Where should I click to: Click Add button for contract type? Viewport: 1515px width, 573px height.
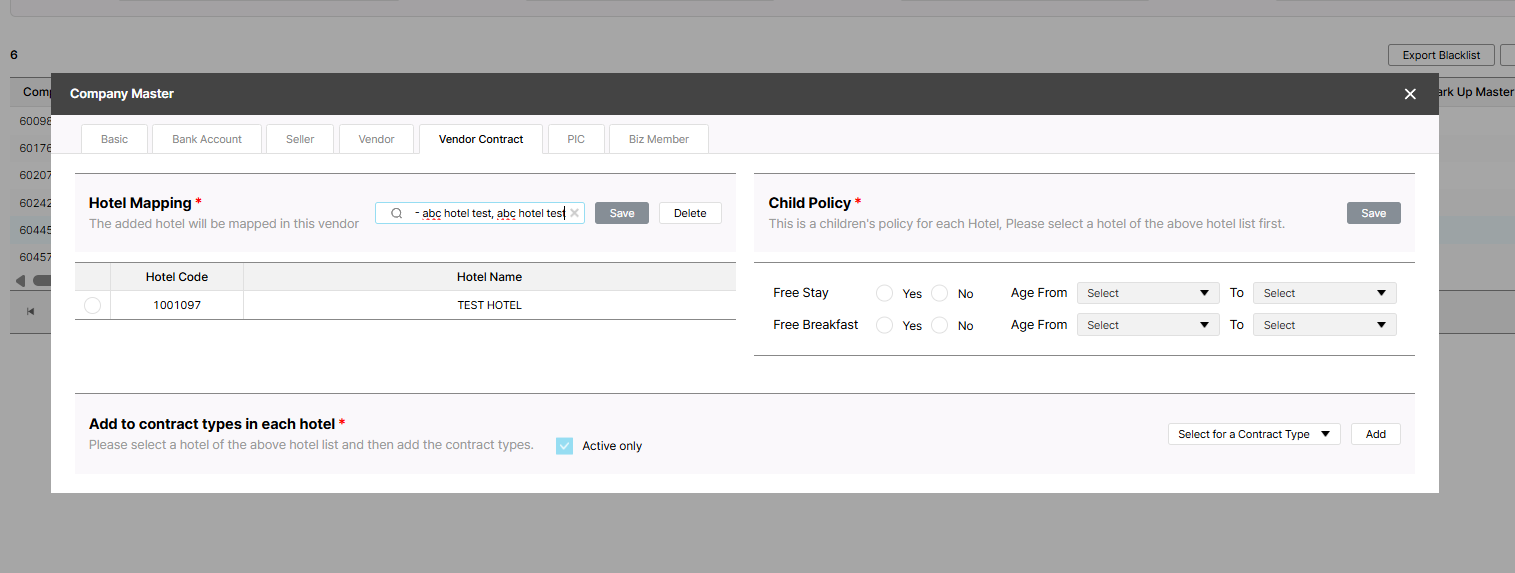(x=1375, y=434)
